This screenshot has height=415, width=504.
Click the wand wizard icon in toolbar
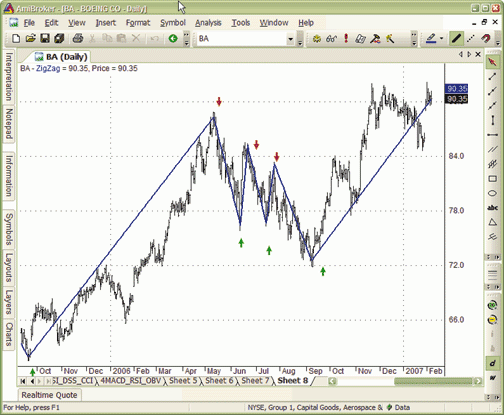click(390, 39)
